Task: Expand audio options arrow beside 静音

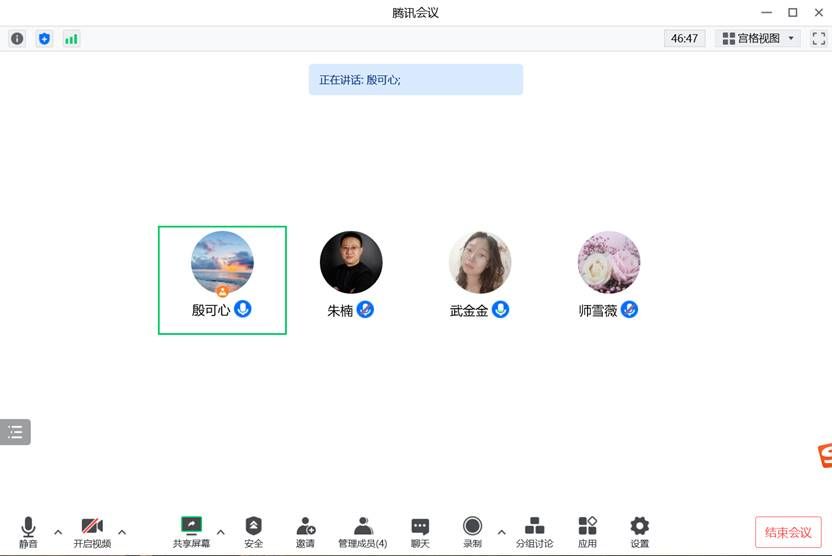Action: coord(58,531)
